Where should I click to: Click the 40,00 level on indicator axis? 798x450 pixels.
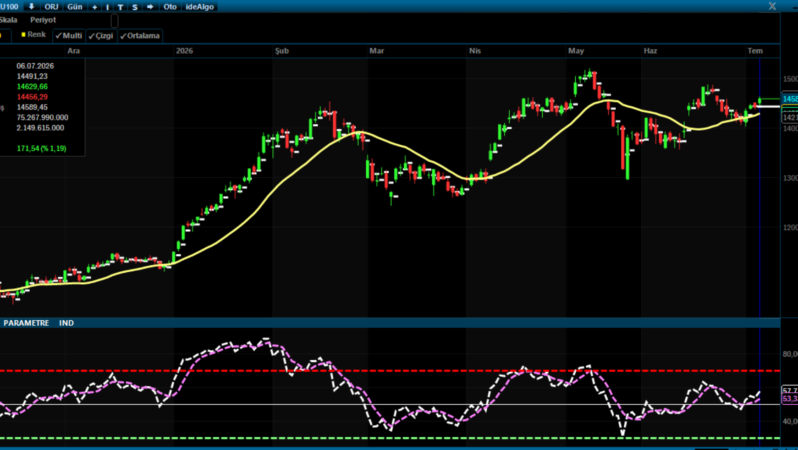(x=790, y=421)
